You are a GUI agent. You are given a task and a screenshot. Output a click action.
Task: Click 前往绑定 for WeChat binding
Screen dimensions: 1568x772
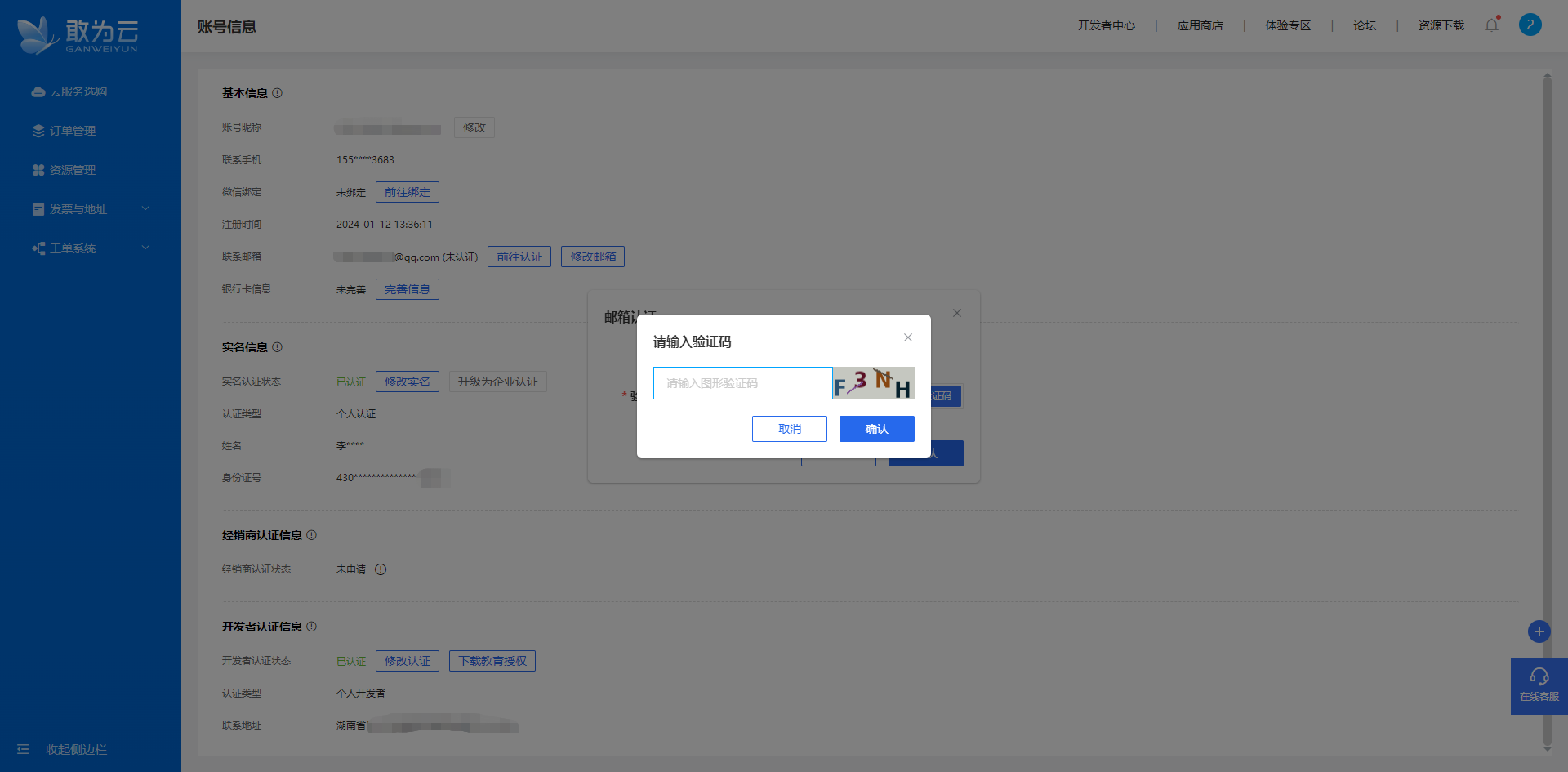point(408,192)
